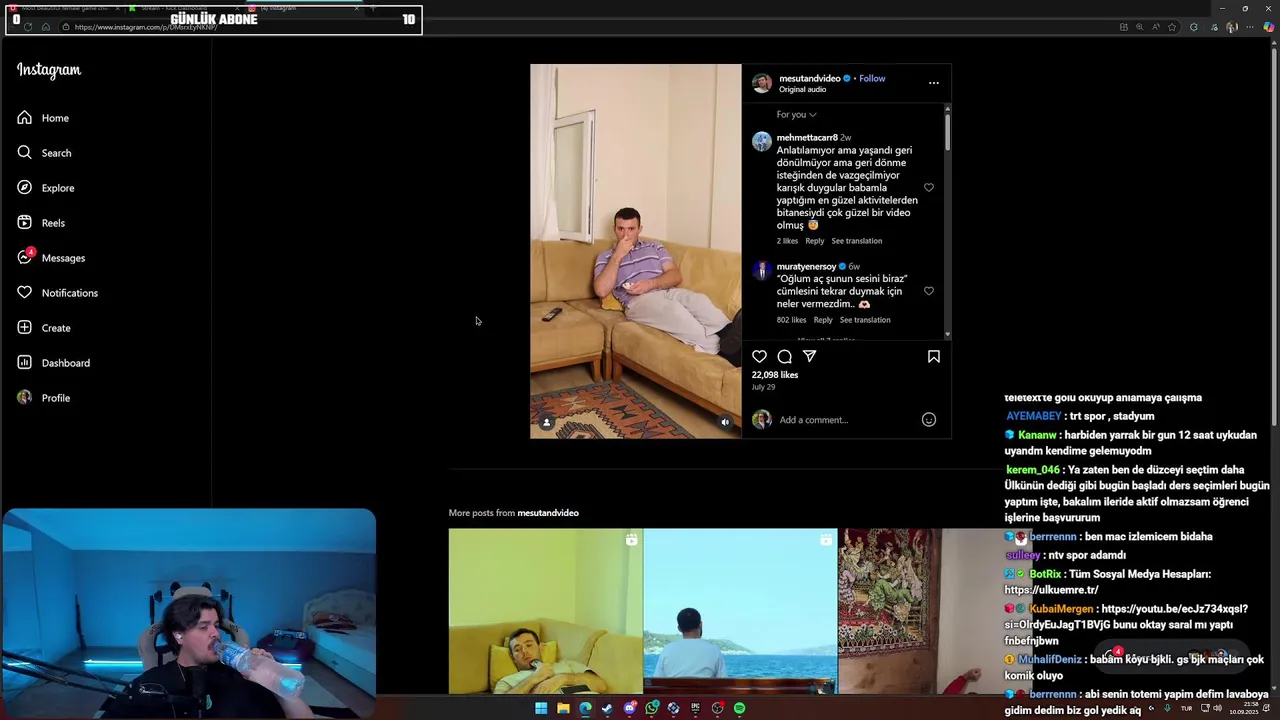Open Microsoft Edge from taskbar
The image size is (1280, 720).
(585, 708)
